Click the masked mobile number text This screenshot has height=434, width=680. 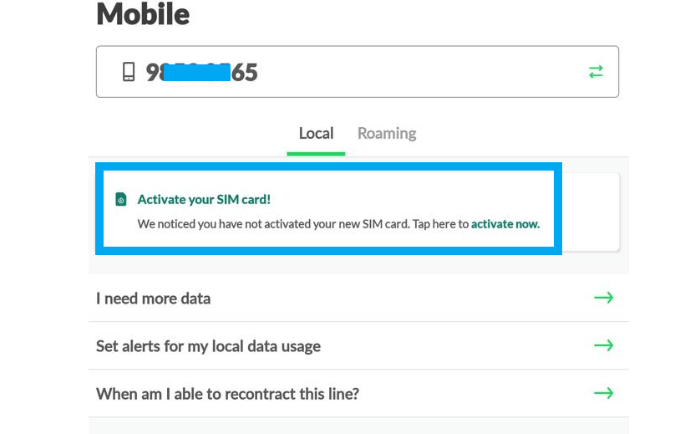(x=202, y=72)
